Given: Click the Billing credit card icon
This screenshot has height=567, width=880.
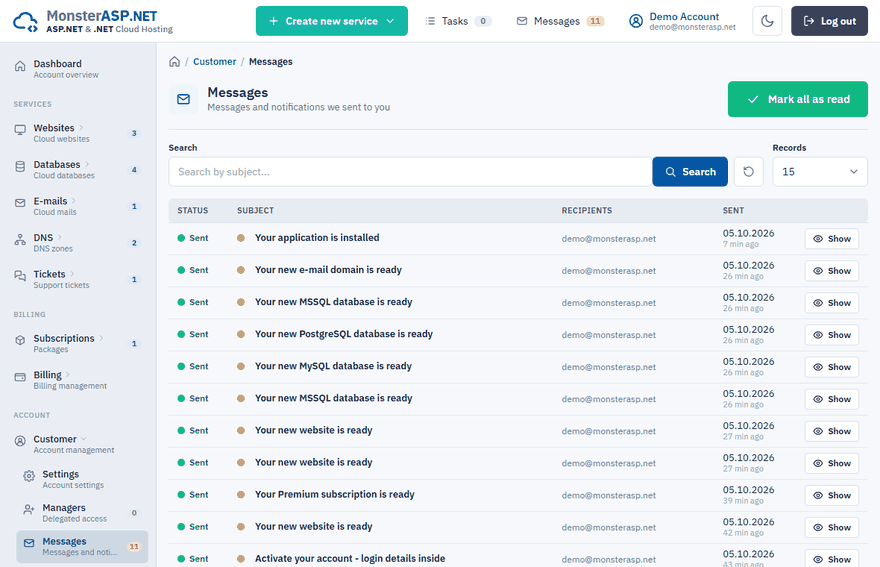Looking at the screenshot, I should pos(20,377).
